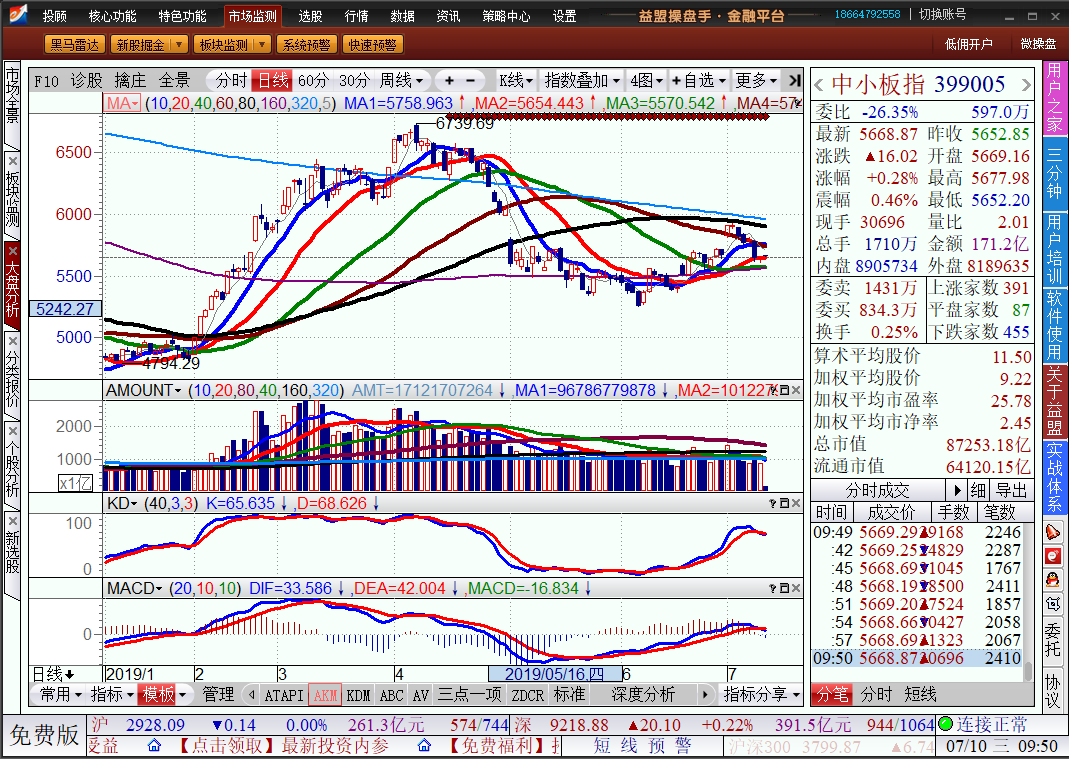The height and width of the screenshot is (759, 1069).
Task: Switch chart to 30分 period
Action: (355, 80)
